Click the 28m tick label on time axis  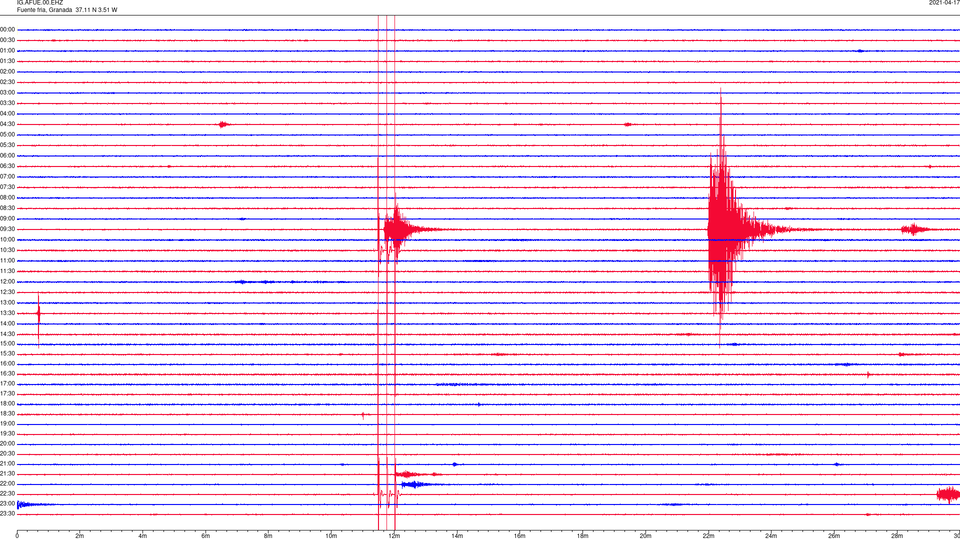897,536
